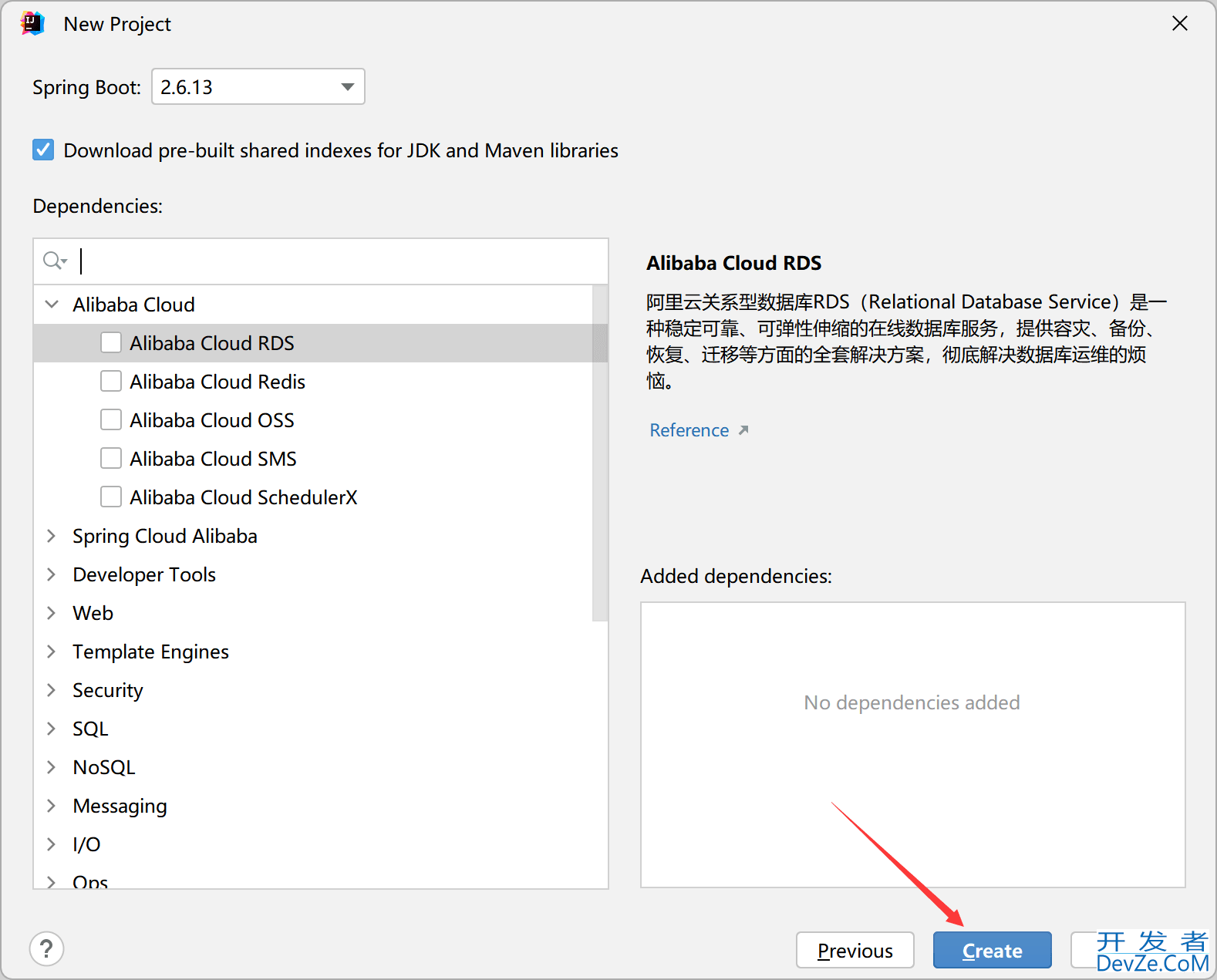
Task: Enable the Alibaba Cloud SMS checkbox
Action: click(111, 458)
